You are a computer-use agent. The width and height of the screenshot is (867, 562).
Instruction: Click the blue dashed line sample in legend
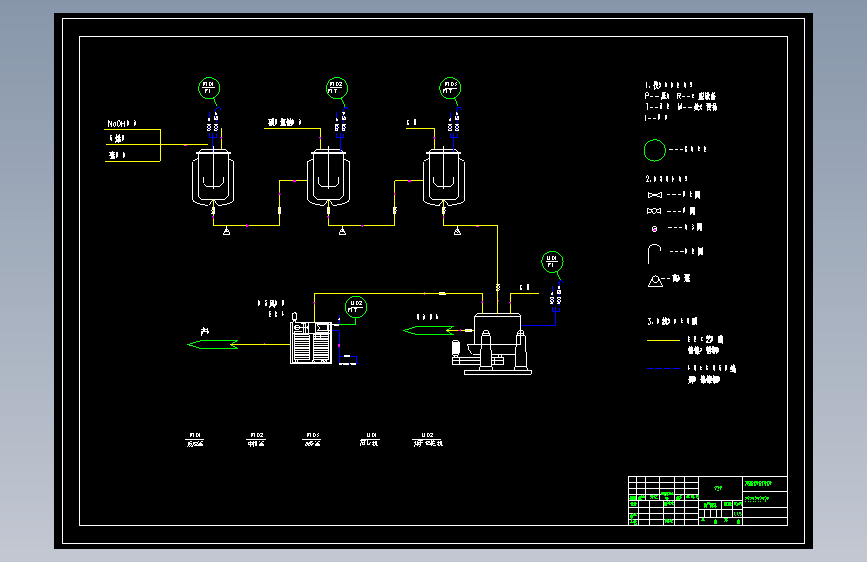[663, 368]
